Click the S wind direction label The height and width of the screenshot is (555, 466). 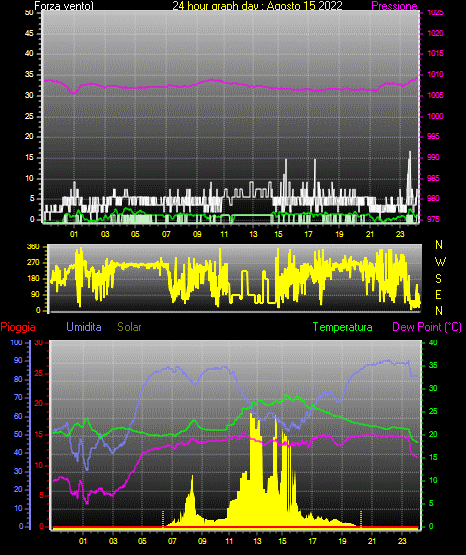tap(438, 279)
